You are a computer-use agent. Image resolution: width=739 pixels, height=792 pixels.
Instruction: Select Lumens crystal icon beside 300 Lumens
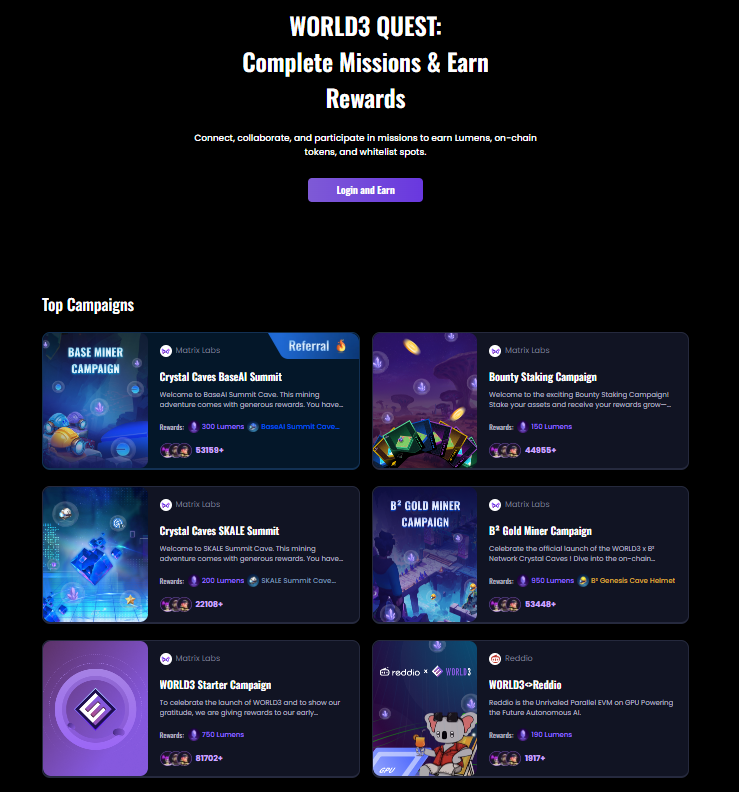(193, 427)
